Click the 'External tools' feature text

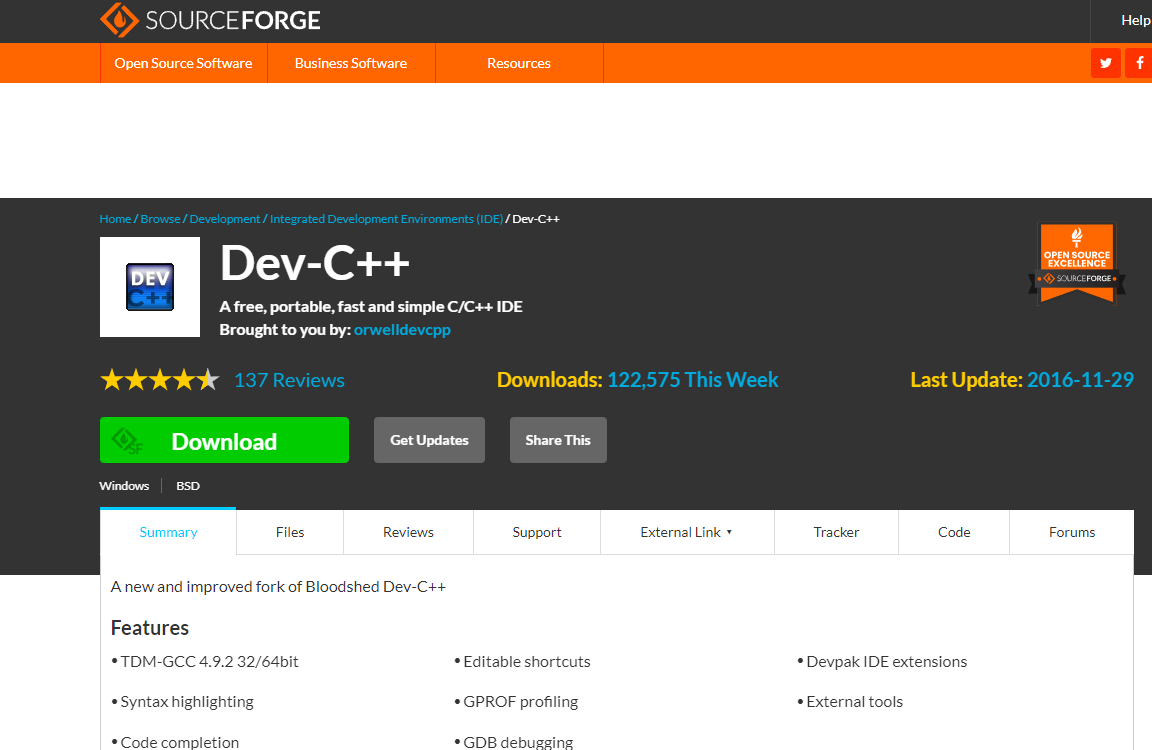(x=854, y=702)
